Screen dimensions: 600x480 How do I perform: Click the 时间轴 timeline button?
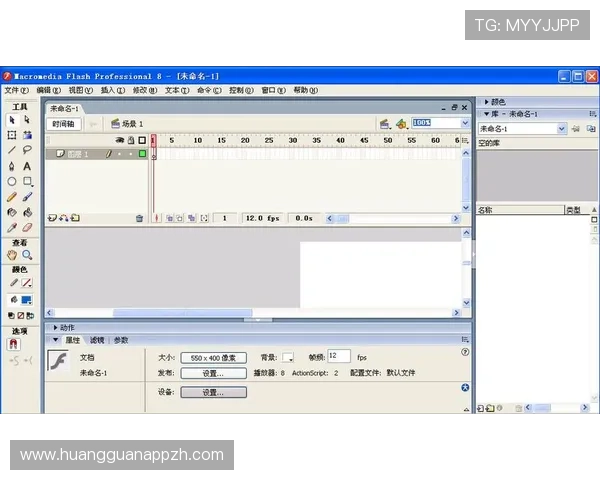click(x=64, y=124)
